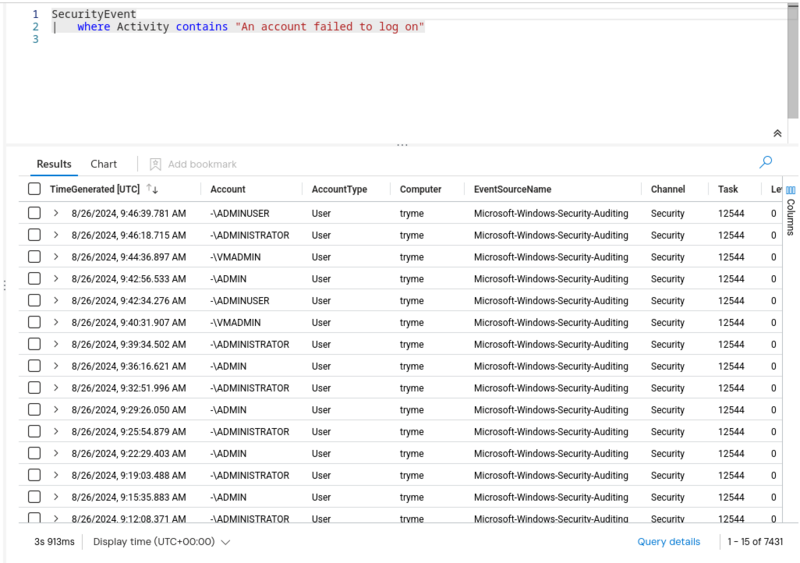Click -\ADMINISTRATOR in the 9:39:34.502 row
The image size is (800, 563).
click(x=249, y=345)
